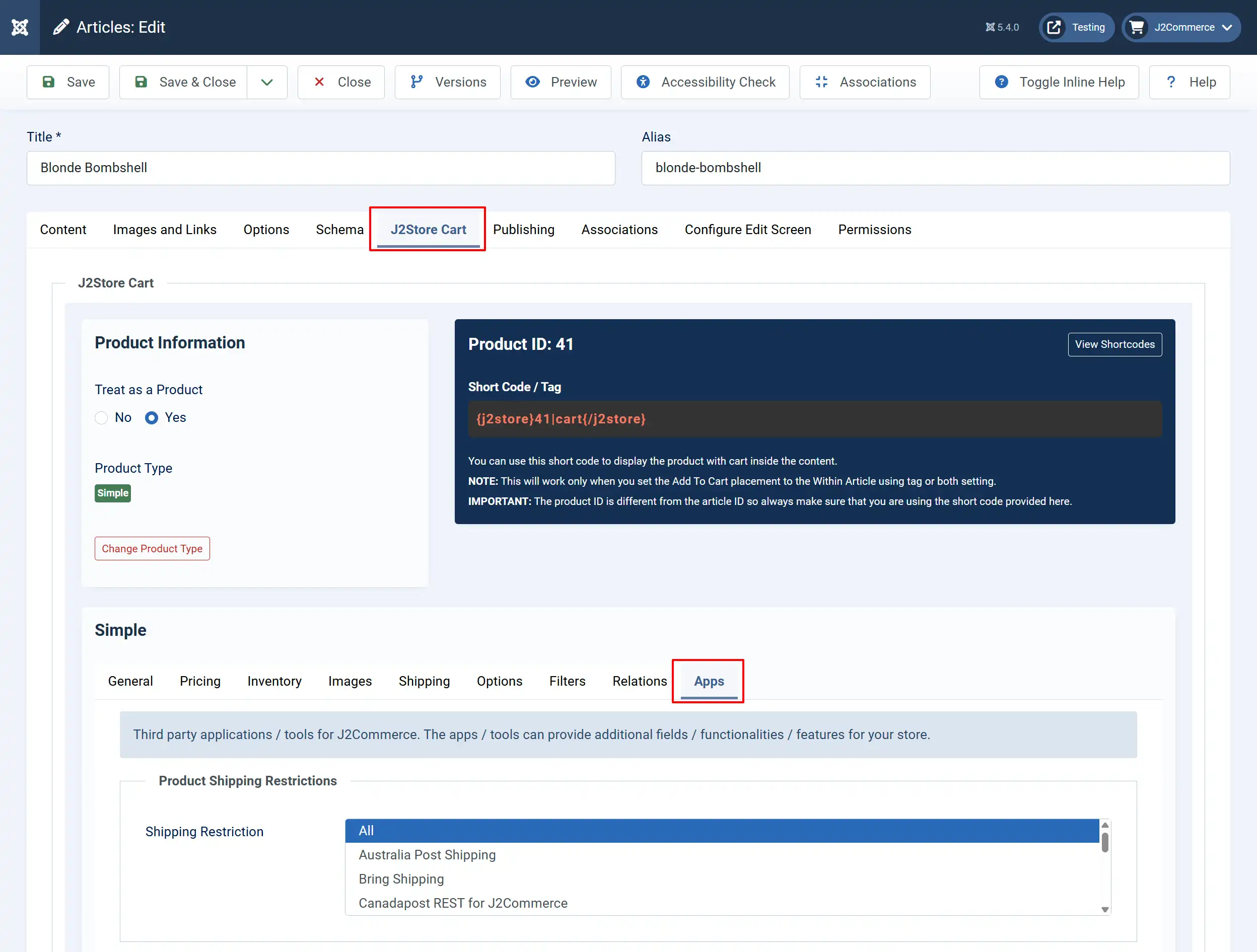Screen dimensions: 1257x952
Task: Click the list box scroll-down arrow
Action: pyautogui.click(x=1105, y=909)
